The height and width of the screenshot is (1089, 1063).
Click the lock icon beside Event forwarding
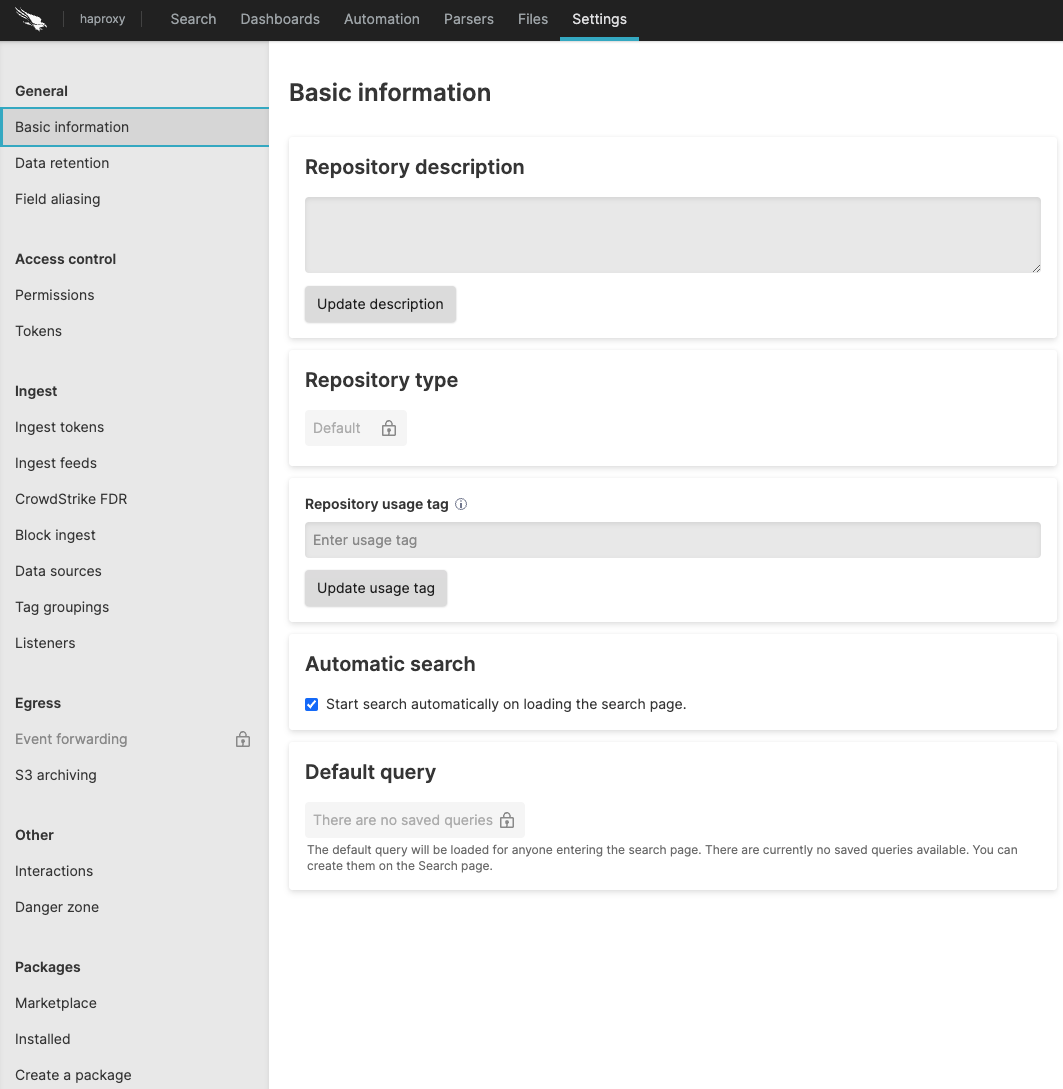(x=242, y=739)
